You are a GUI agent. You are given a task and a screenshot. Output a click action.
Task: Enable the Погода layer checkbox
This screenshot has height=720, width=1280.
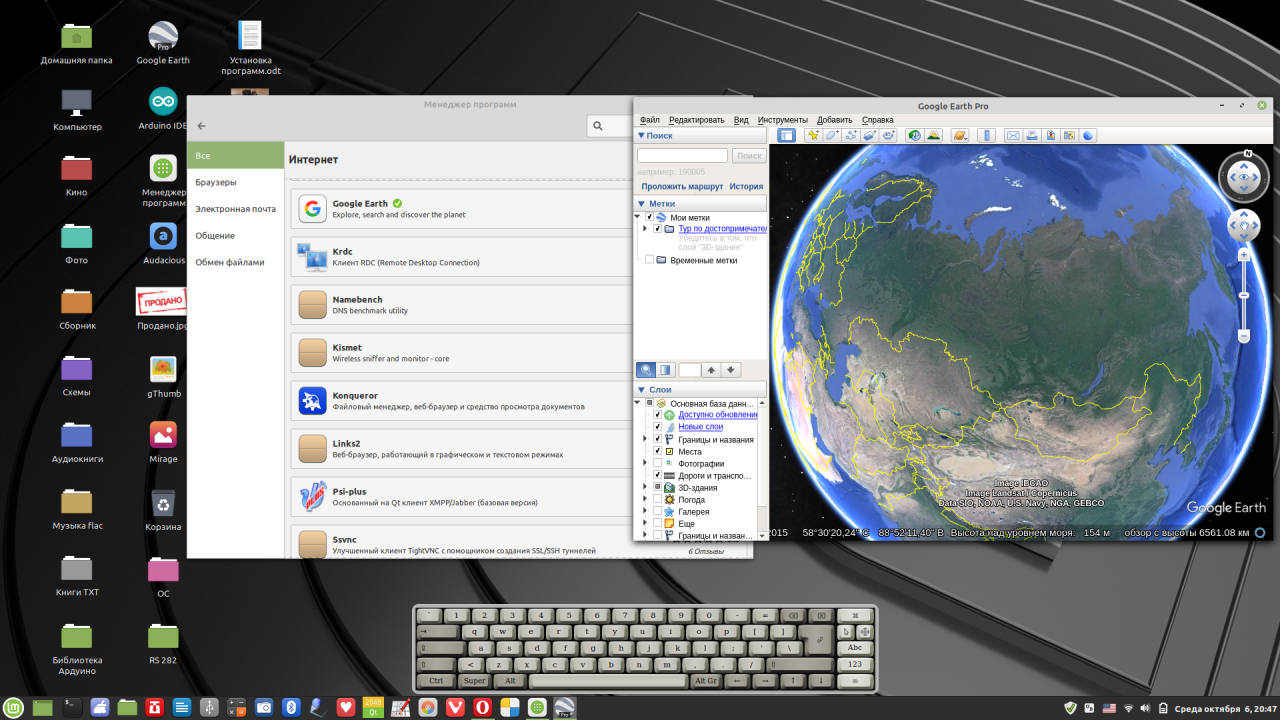657,499
